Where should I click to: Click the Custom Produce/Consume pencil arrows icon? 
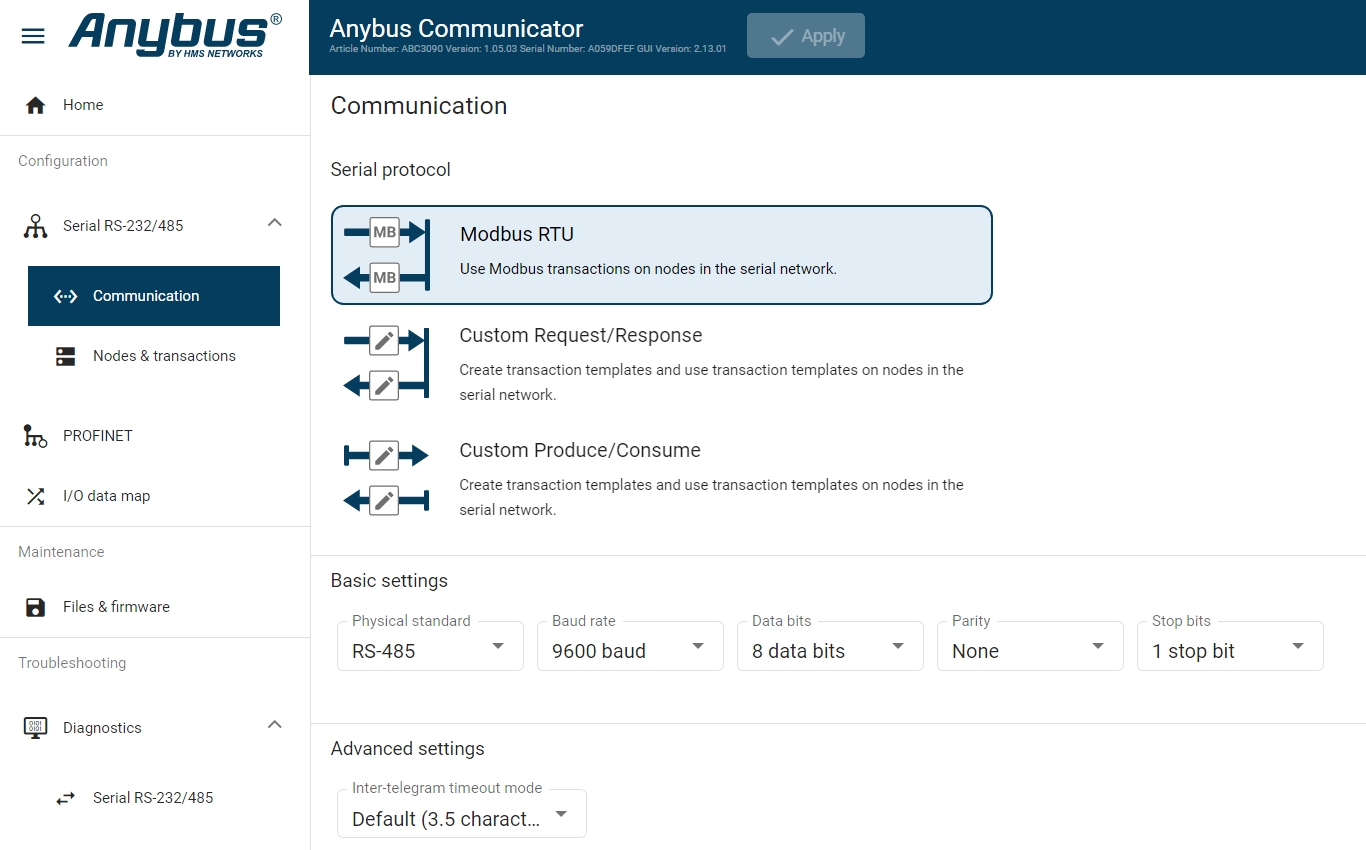(386, 478)
